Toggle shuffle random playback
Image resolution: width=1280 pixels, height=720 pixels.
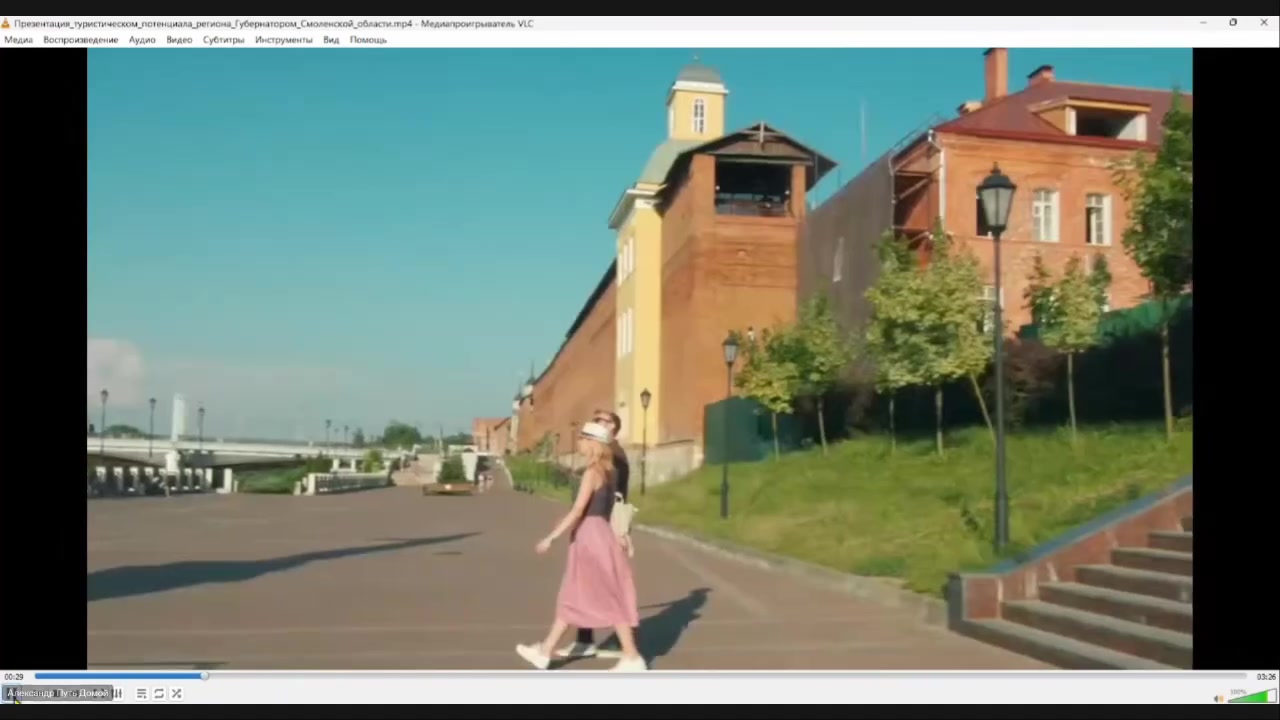click(176, 694)
